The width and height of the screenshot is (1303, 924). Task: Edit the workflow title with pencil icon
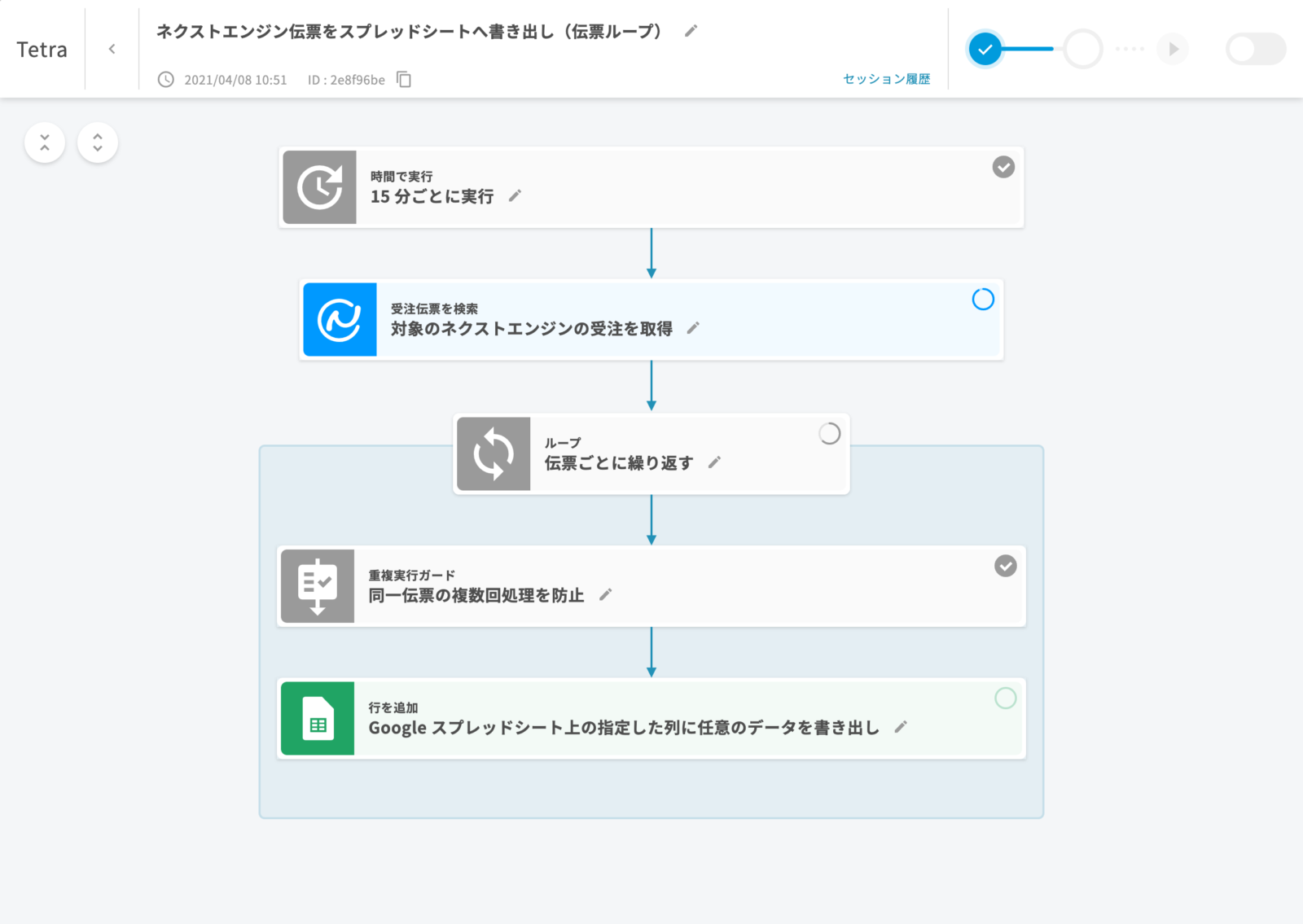[x=691, y=31]
